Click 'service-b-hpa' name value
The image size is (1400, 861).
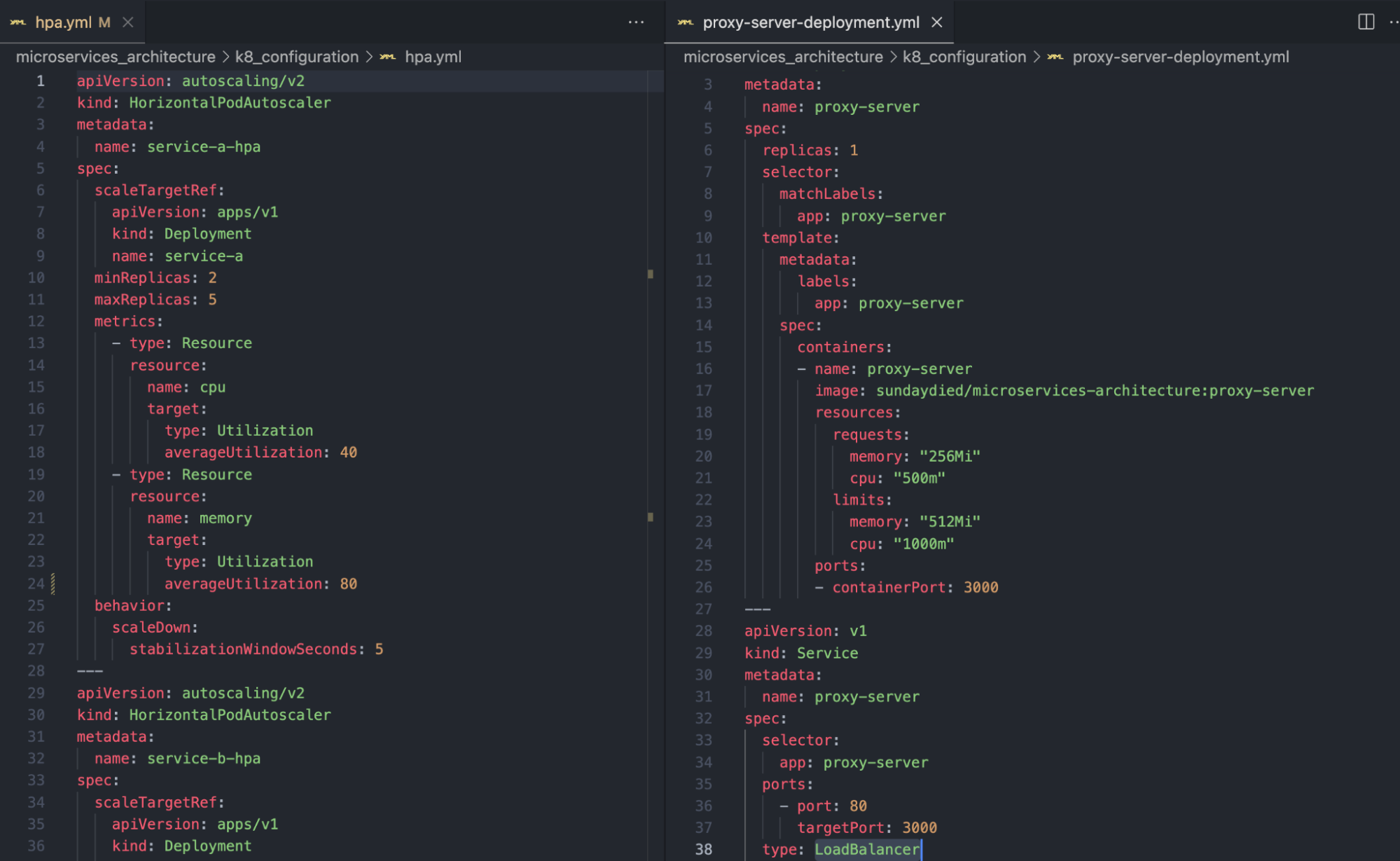pos(204,758)
